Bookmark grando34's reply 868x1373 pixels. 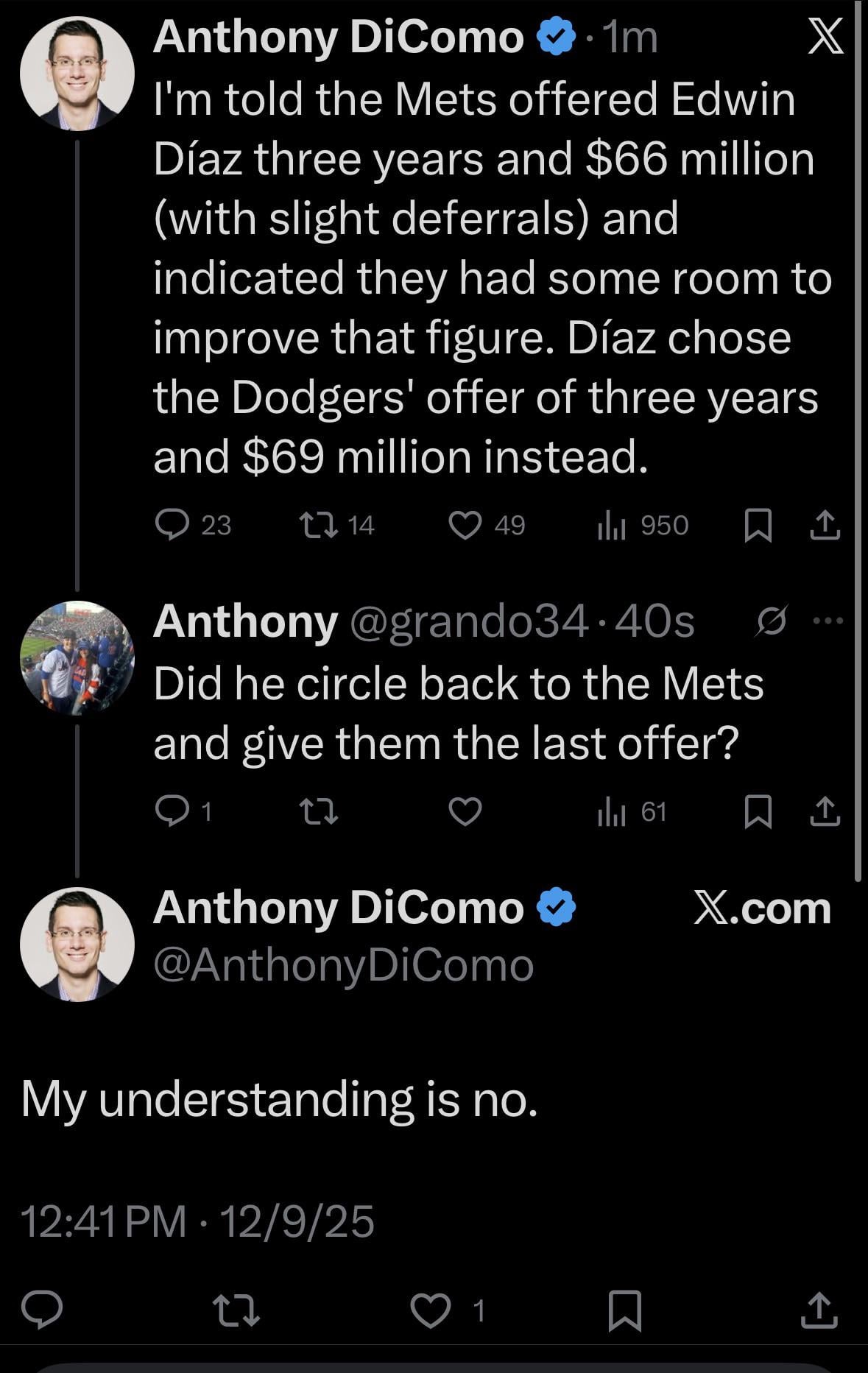point(758,812)
